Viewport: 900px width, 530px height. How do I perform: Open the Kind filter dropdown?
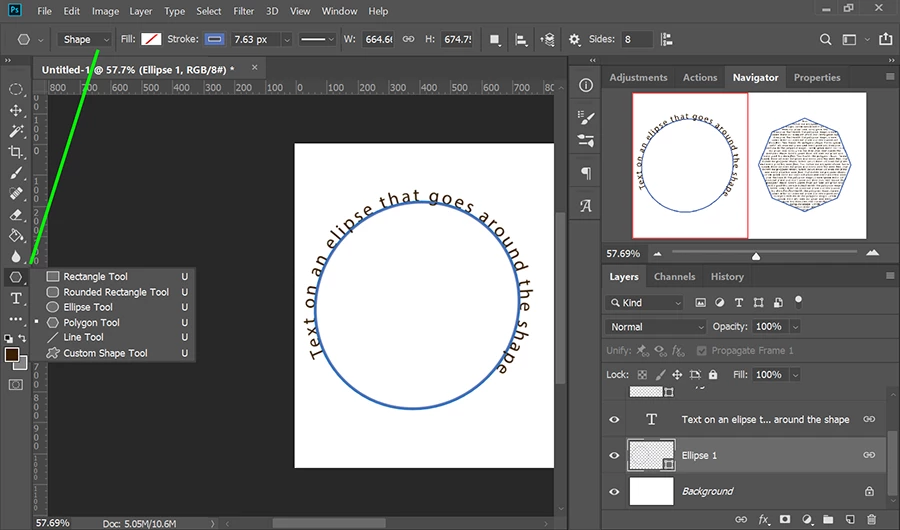pyautogui.click(x=644, y=303)
